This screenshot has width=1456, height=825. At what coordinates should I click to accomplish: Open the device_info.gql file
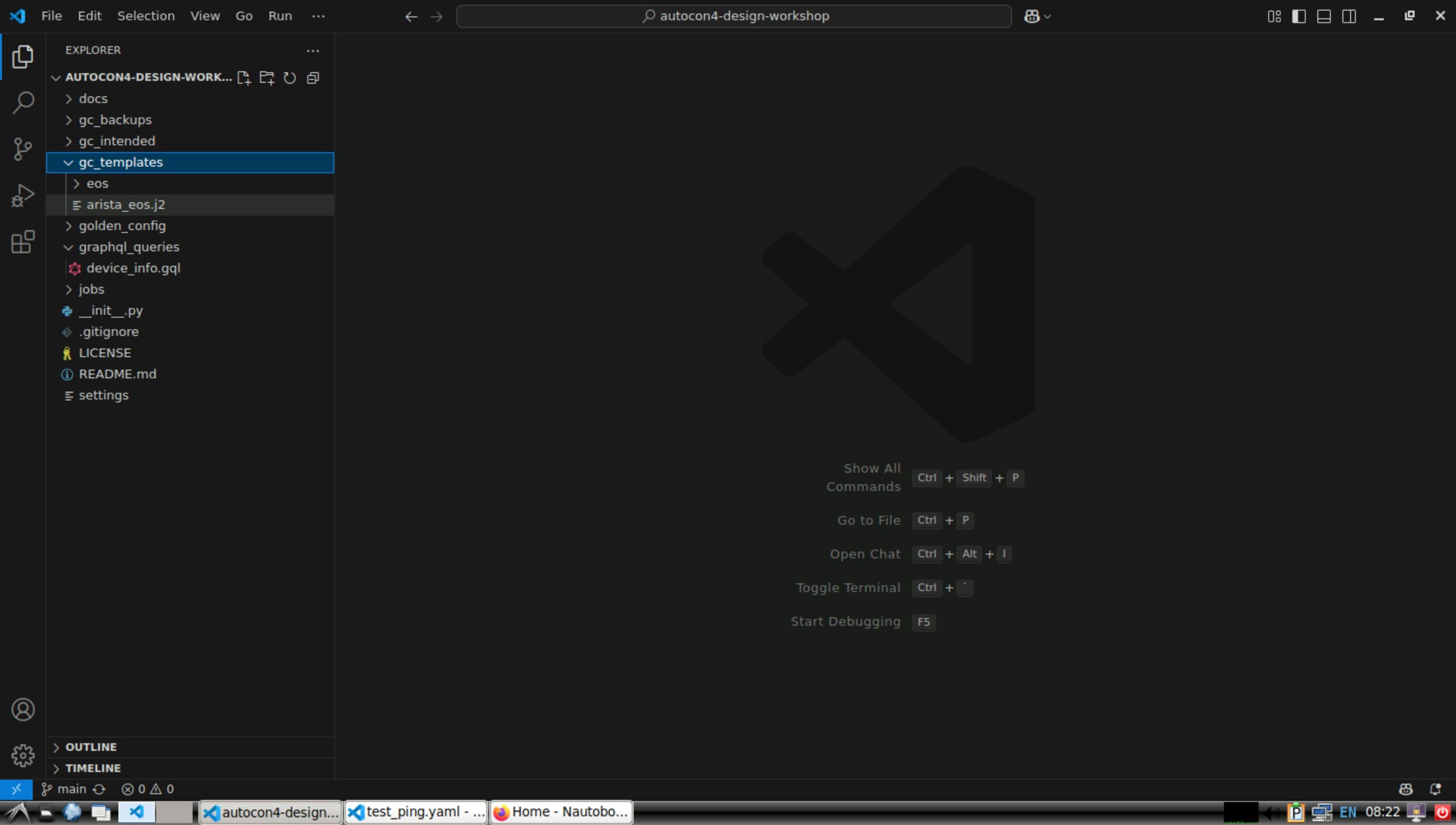133,268
